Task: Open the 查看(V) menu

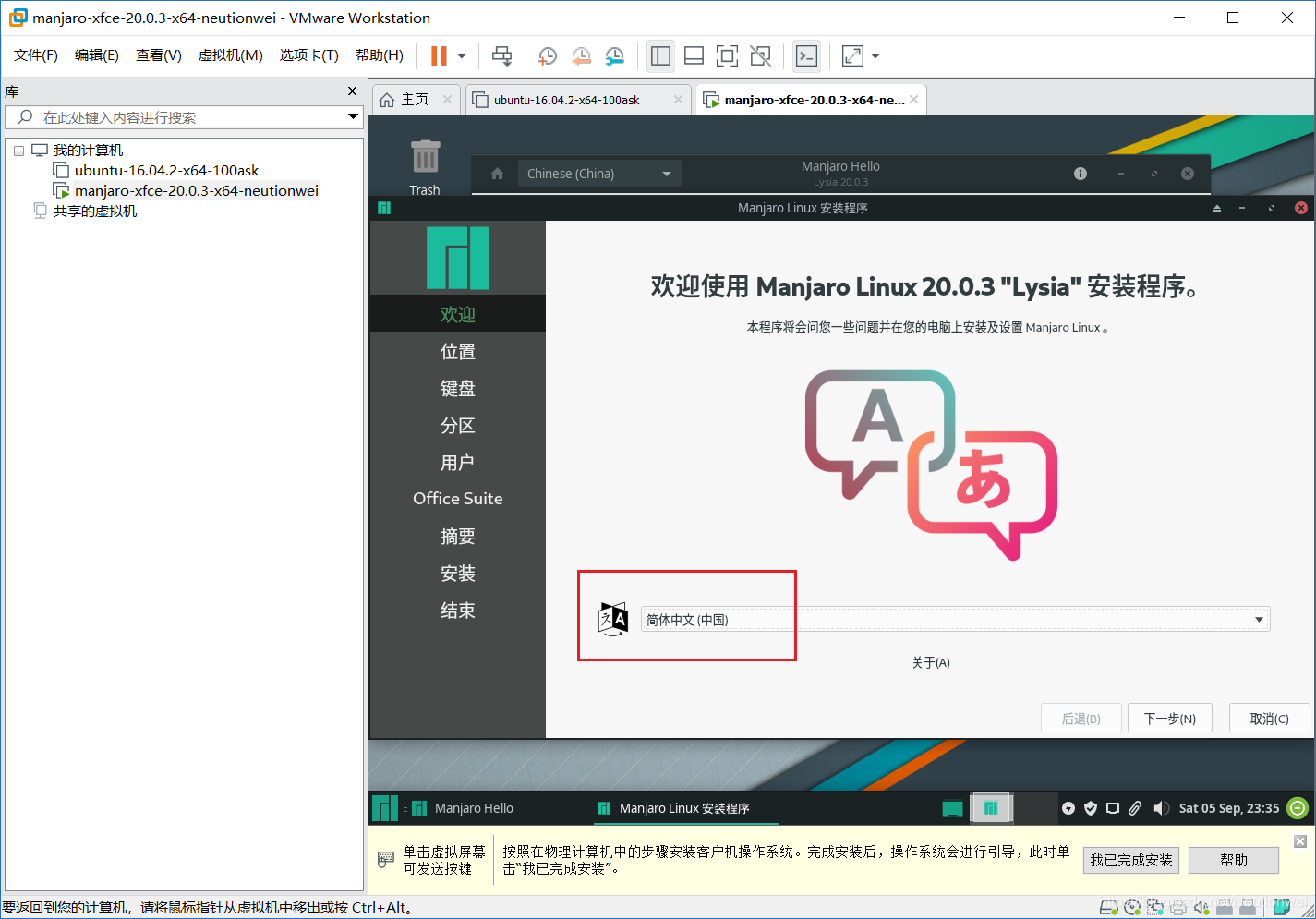Action: [x=159, y=55]
